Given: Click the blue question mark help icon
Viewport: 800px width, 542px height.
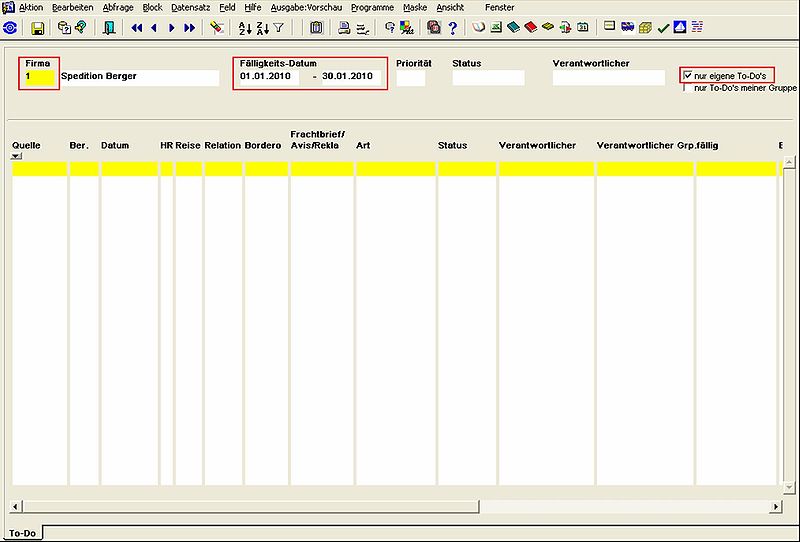Looking at the screenshot, I should pyautogui.click(x=453, y=28).
